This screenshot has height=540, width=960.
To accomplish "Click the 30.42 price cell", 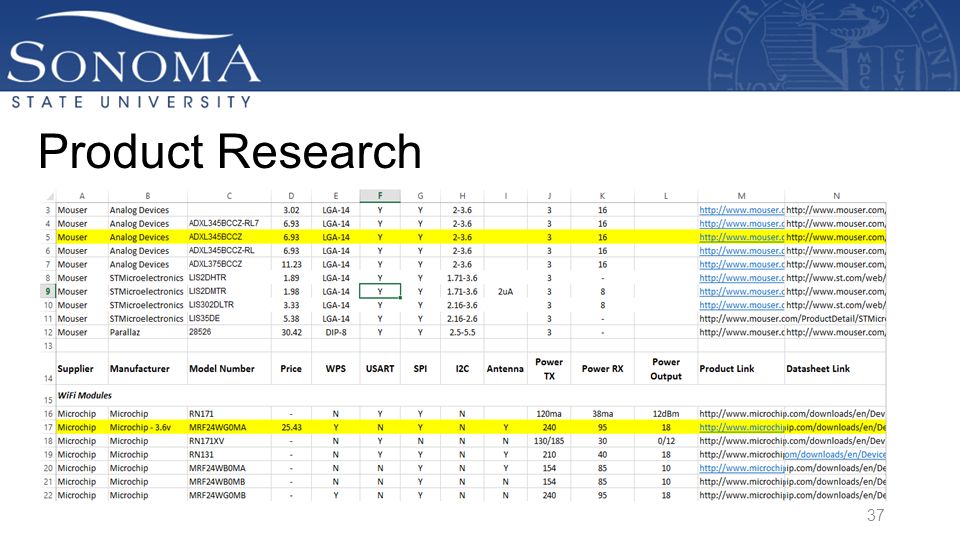I will [291, 332].
